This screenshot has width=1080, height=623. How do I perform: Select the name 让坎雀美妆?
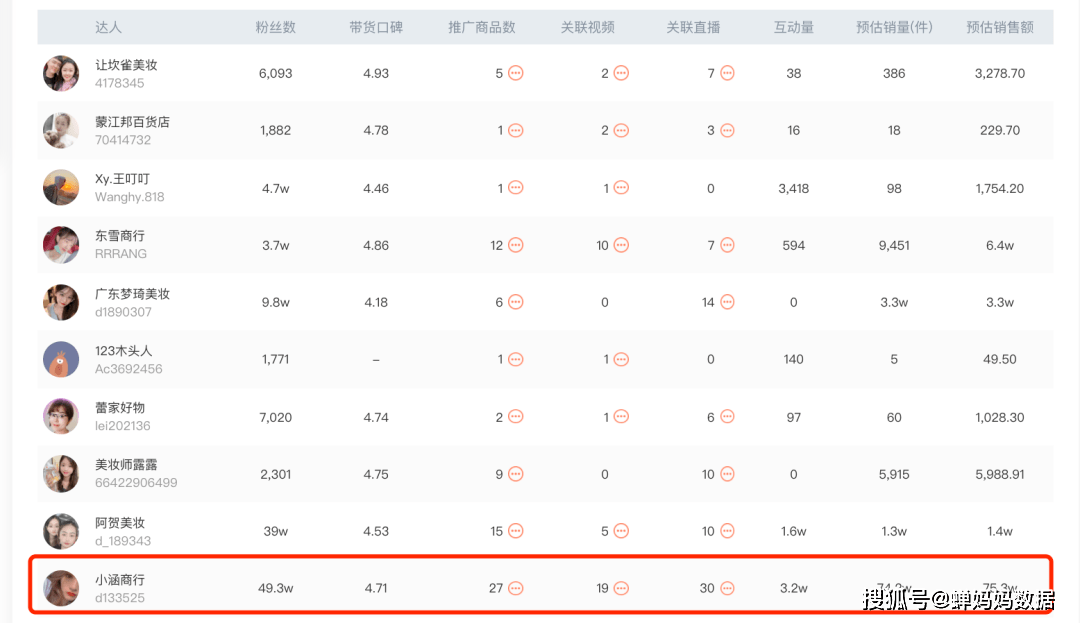click(x=126, y=65)
